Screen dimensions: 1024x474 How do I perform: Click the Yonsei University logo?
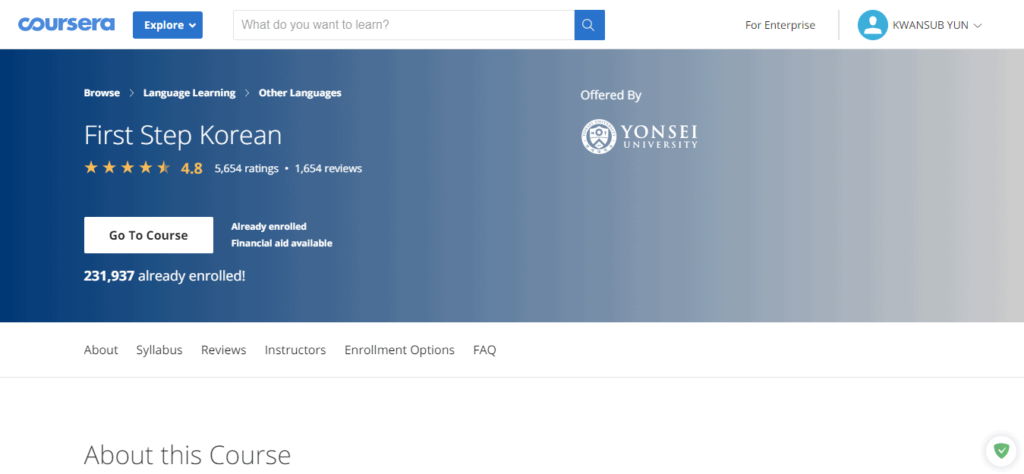click(x=639, y=136)
